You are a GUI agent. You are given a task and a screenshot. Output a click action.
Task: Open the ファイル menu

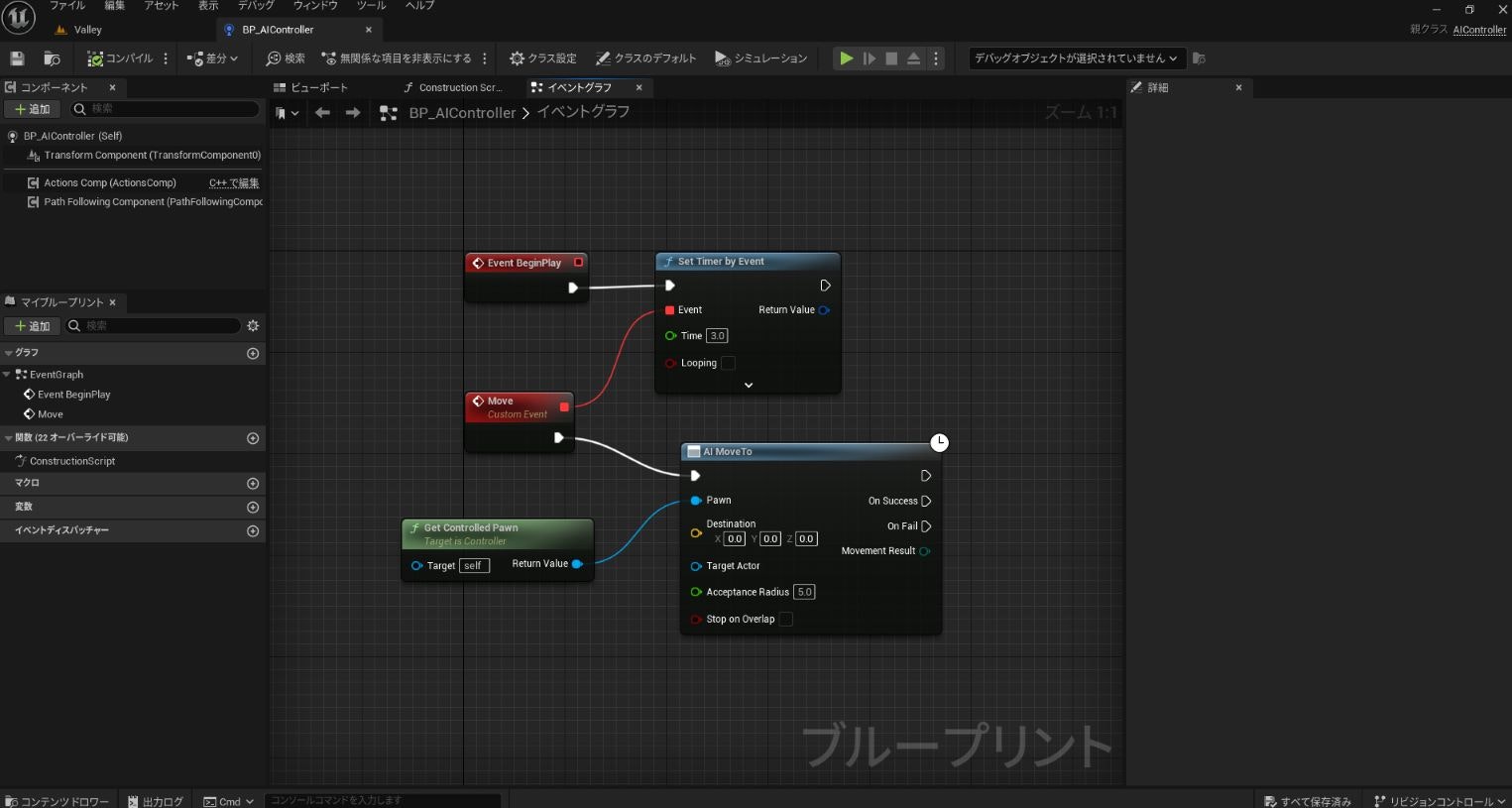(67, 6)
